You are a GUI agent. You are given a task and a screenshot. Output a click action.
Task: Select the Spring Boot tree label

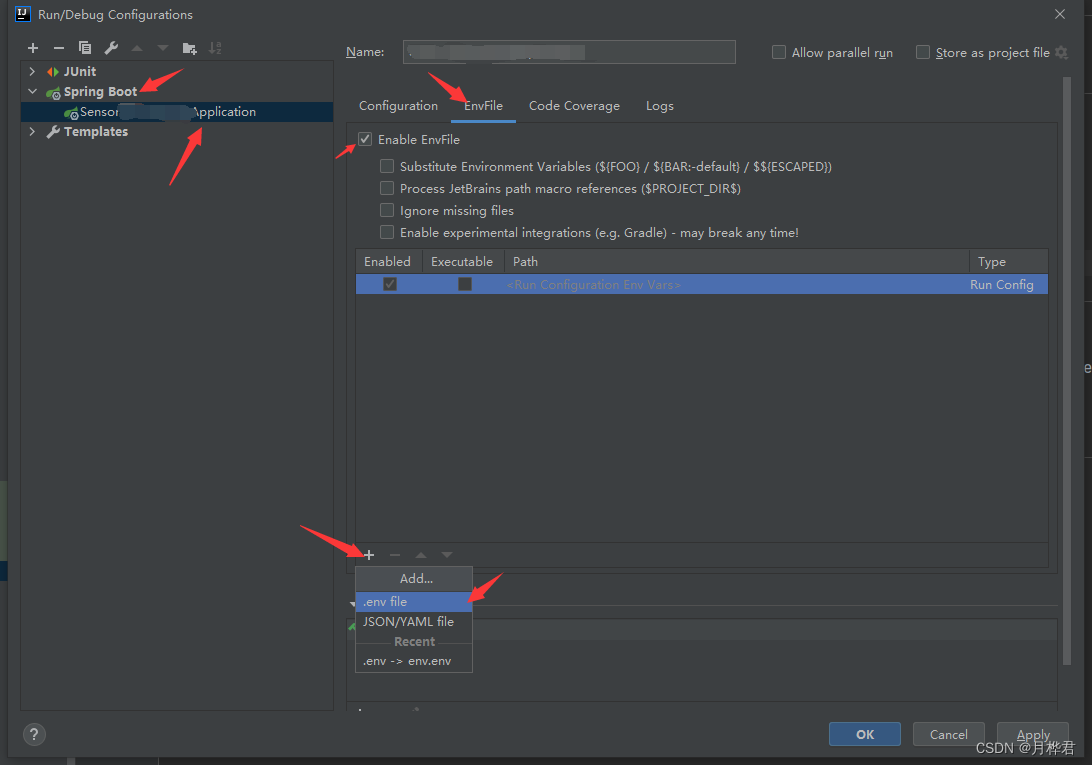click(x=100, y=92)
